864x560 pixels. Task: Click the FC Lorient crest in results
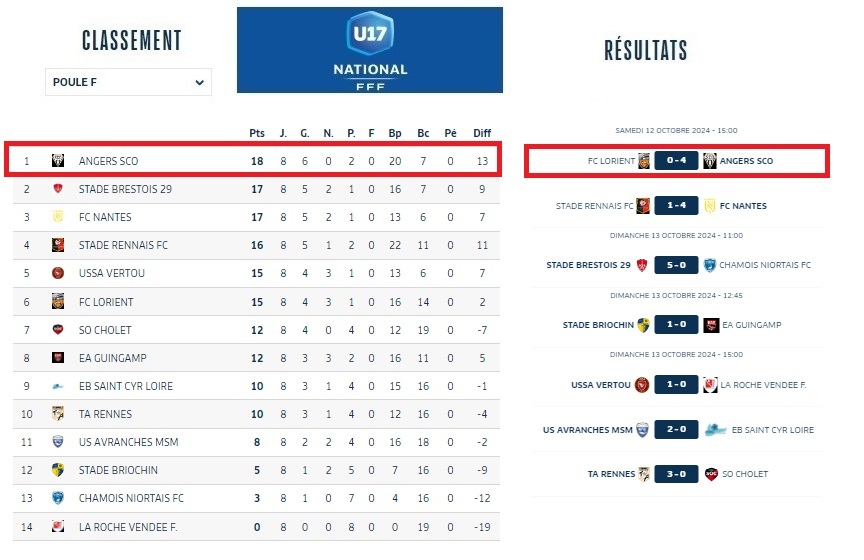point(644,161)
